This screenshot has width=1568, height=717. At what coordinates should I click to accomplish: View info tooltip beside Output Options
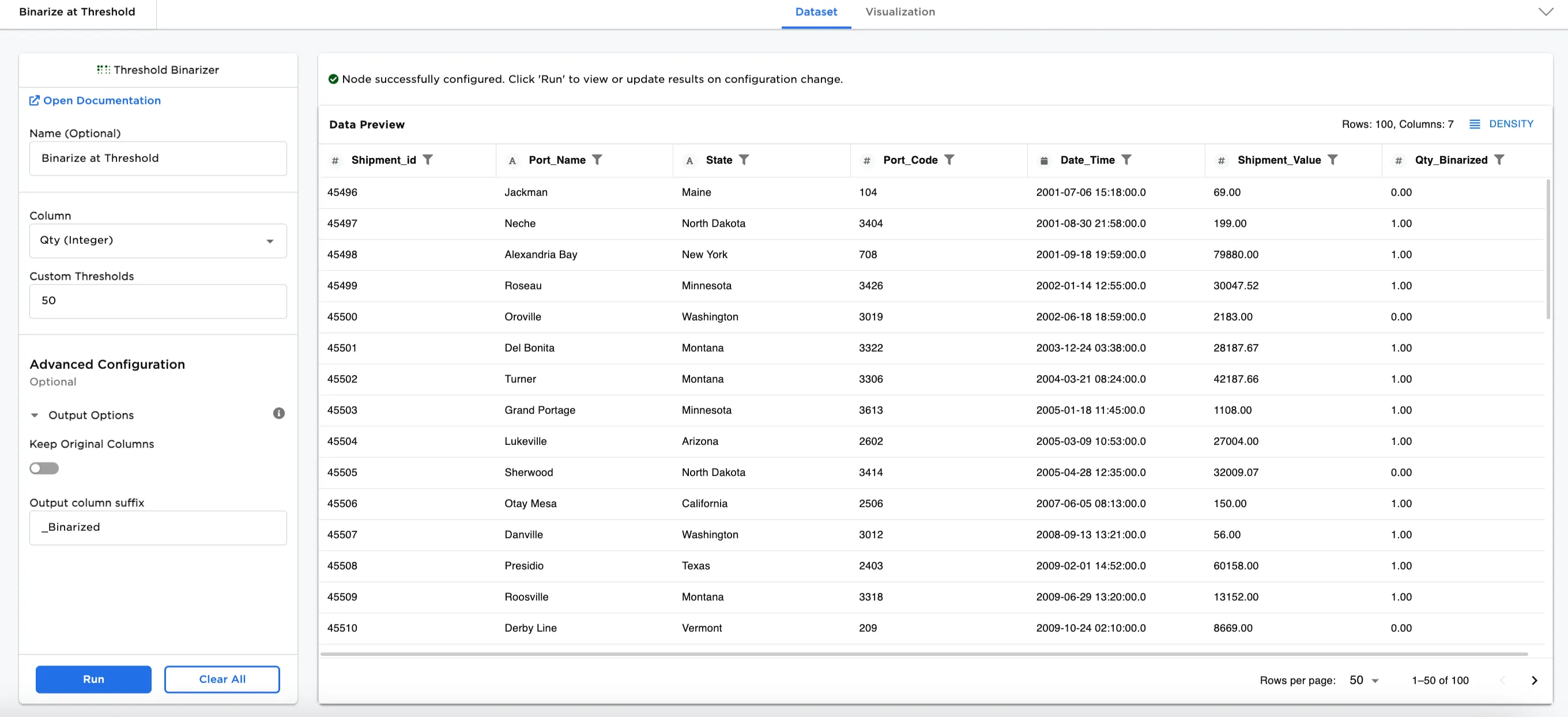(279, 414)
